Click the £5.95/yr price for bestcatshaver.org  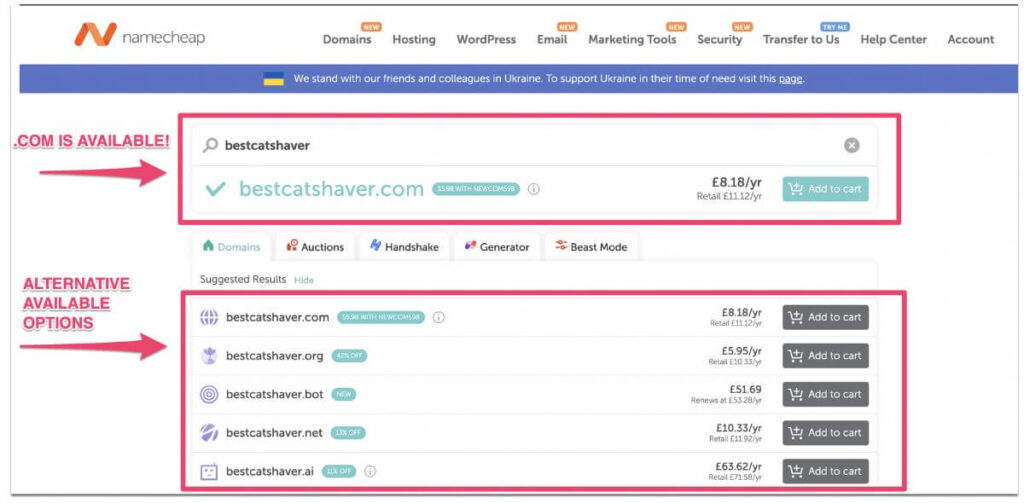coord(741,351)
